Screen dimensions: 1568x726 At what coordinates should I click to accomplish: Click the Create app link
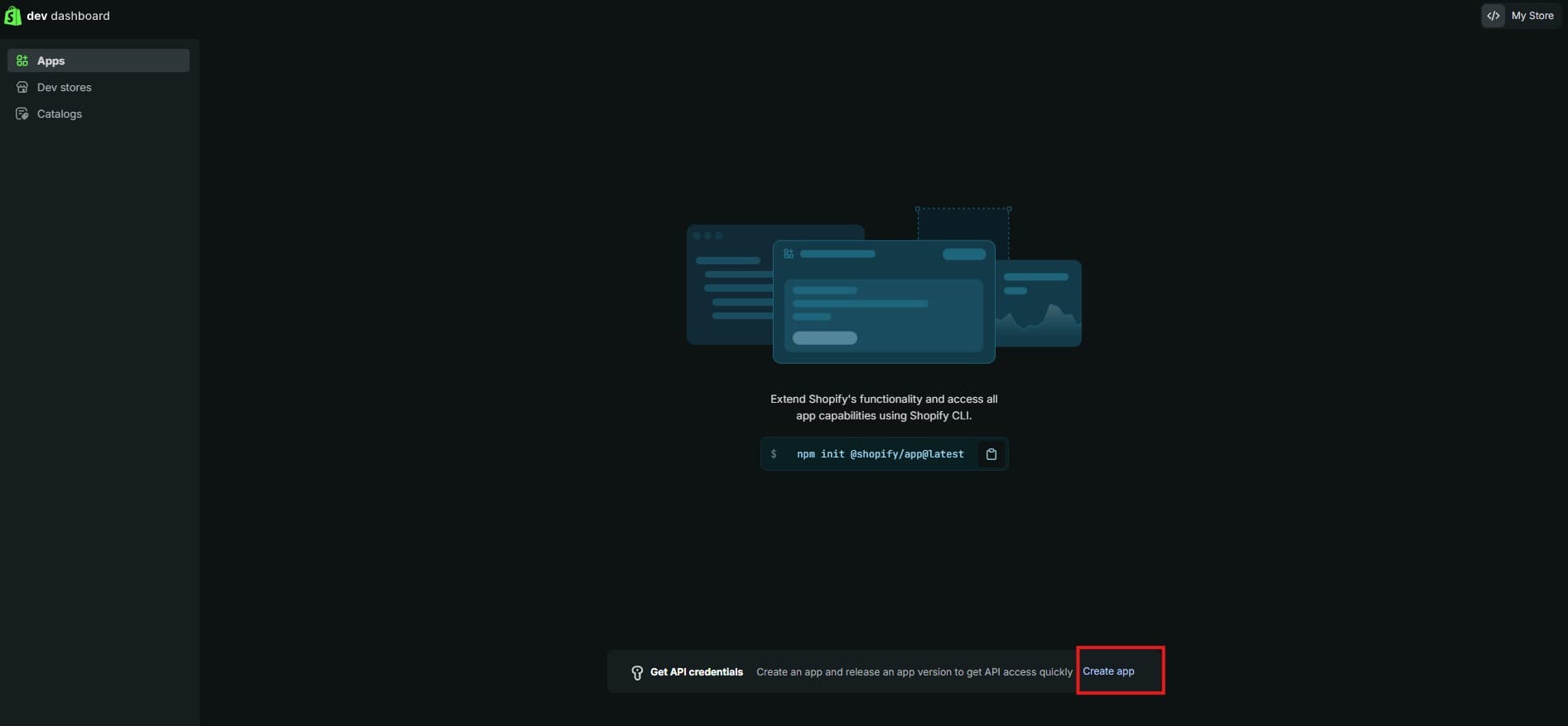click(x=1108, y=671)
